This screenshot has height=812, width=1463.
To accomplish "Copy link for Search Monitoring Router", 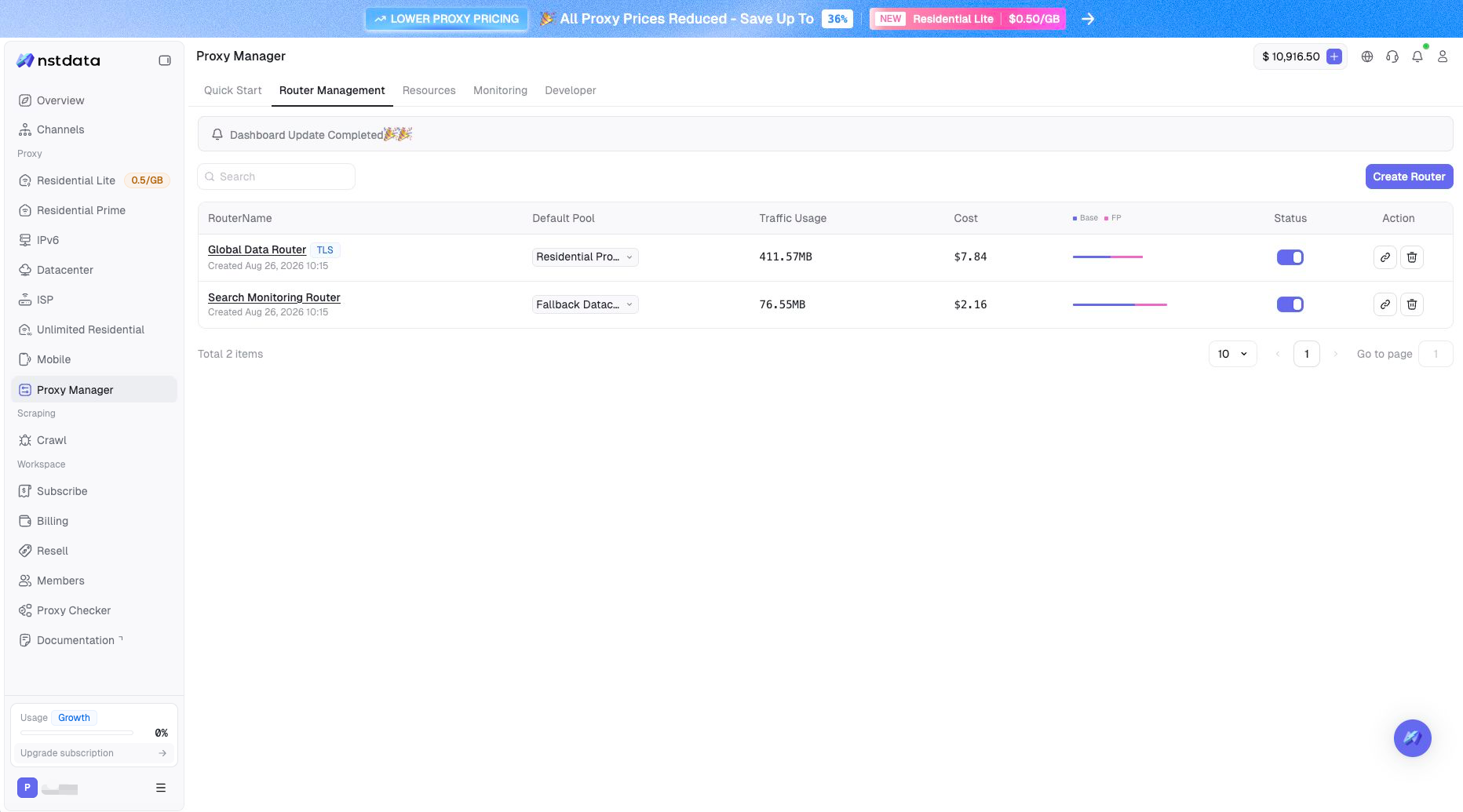I will [1385, 304].
